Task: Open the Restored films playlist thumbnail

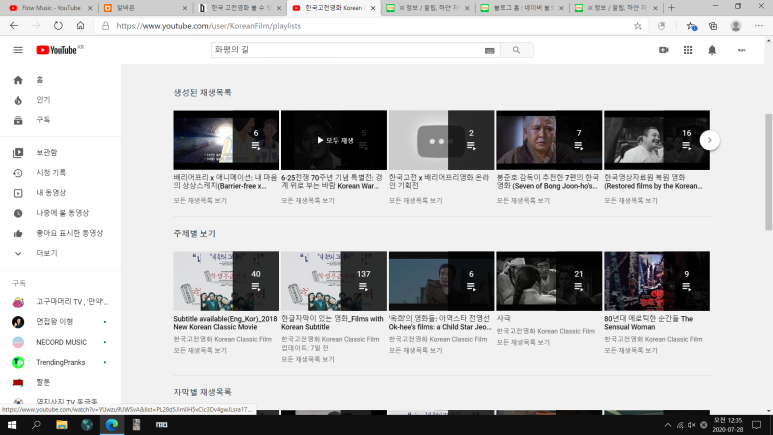Action: click(x=657, y=140)
